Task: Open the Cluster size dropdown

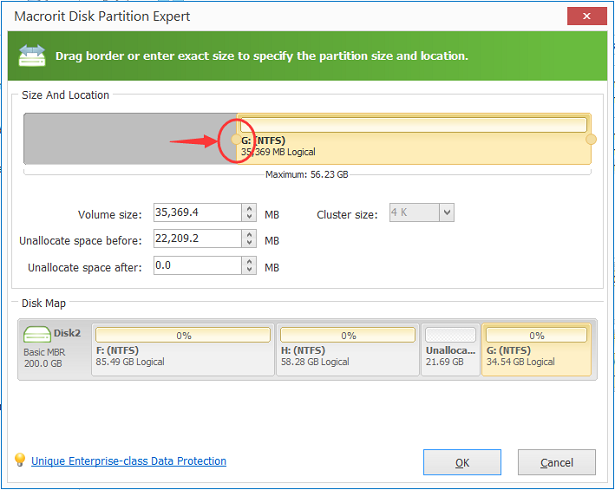Action: [x=447, y=213]
